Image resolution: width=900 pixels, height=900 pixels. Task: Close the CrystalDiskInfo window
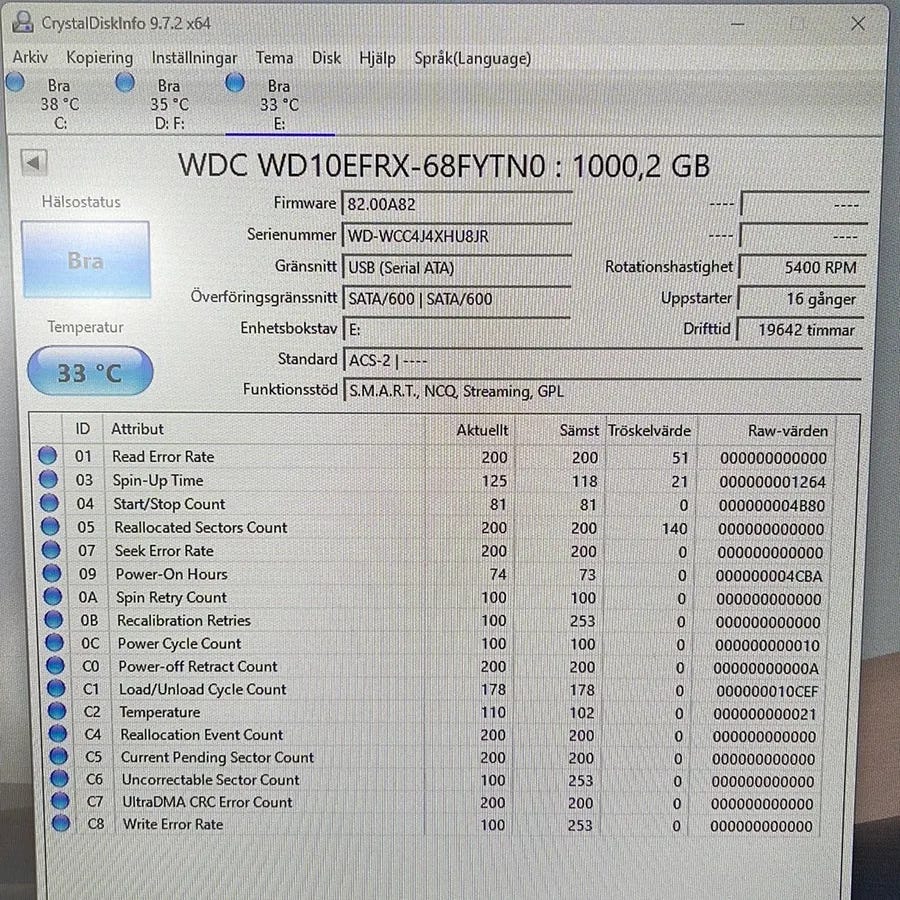coord(858,24)
